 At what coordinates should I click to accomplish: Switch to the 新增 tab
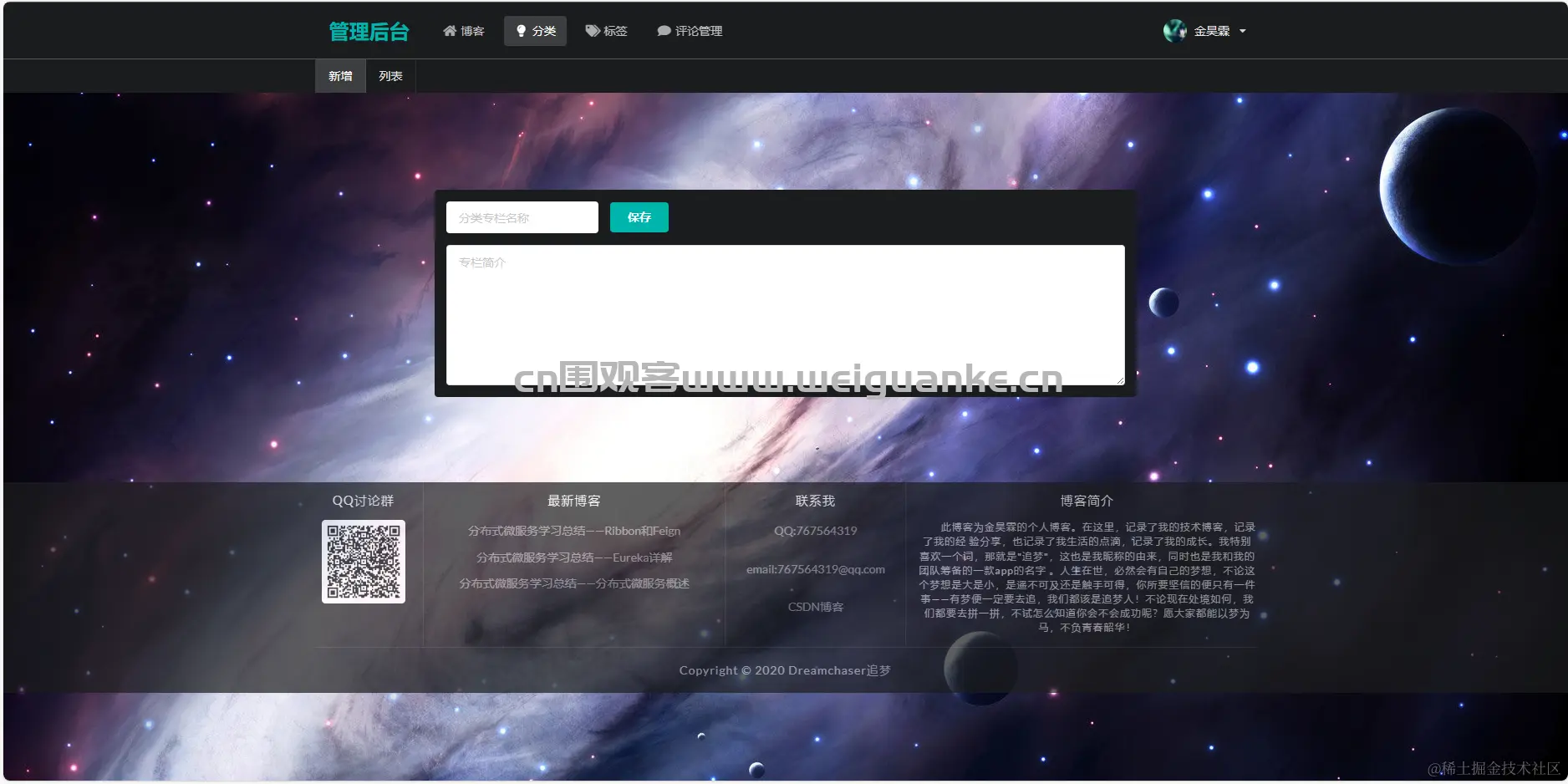coord(339,76)
